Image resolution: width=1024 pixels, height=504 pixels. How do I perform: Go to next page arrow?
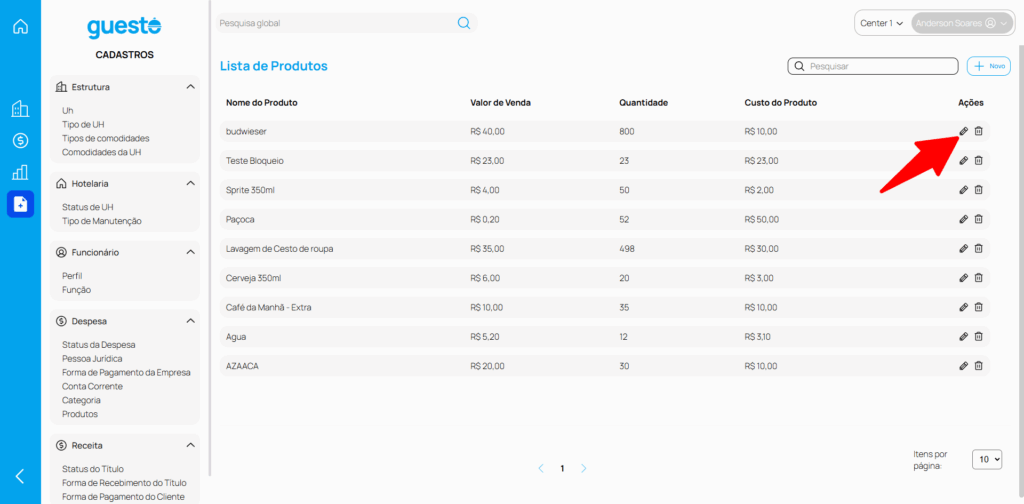(x=584, y=468)
